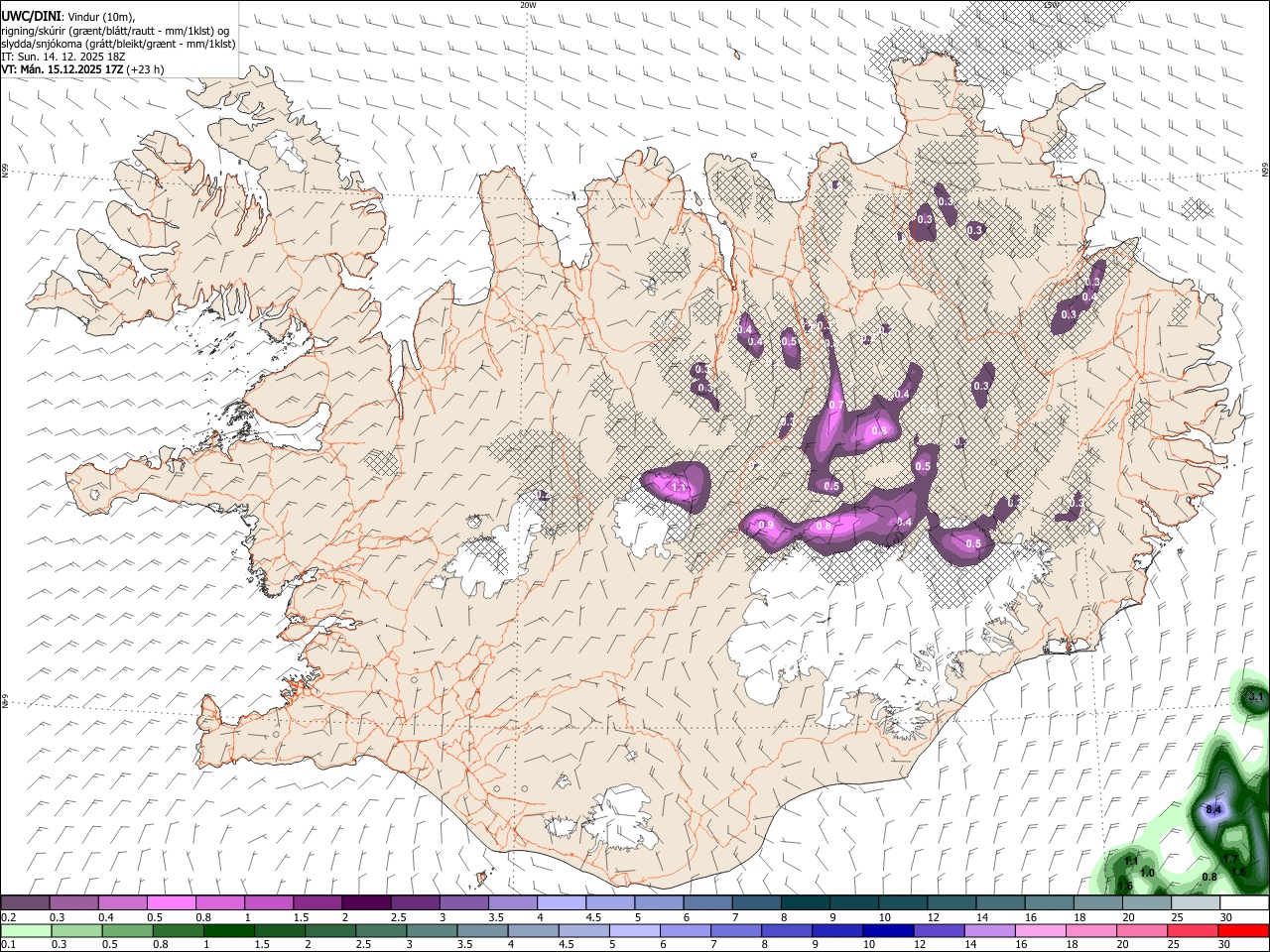Image resolution: width=1270 pixels, height=952 pixels.
Task: Pick the darkest green bottom-row swatch between 1 and 1.5
Action: coord(229,930)
